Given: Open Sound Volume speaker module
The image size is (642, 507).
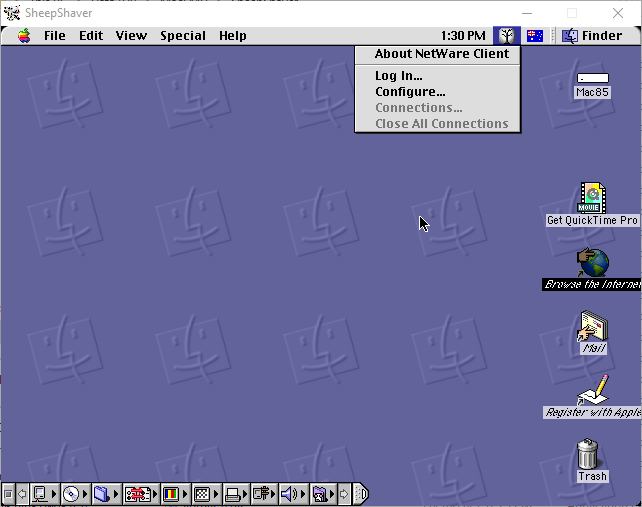Looking at the screenshot, I should [293, 494].
